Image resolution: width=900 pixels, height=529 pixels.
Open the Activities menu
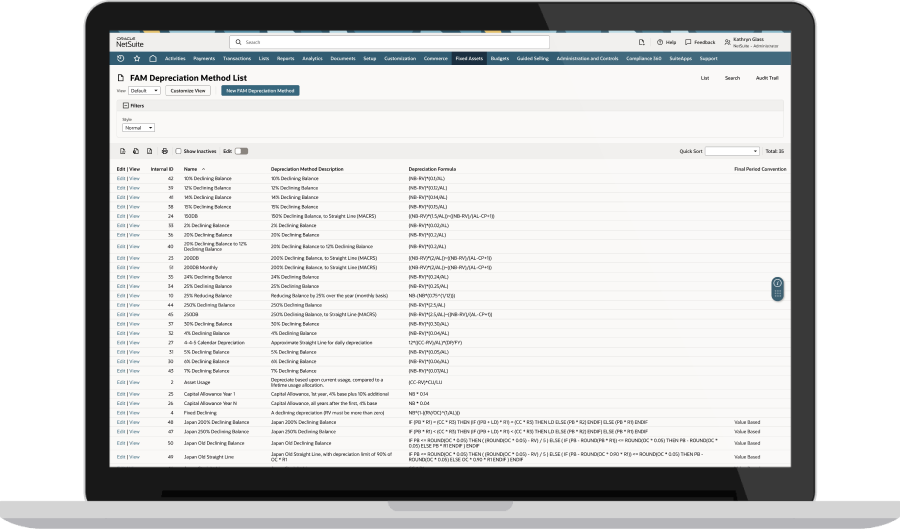[175, 59]
